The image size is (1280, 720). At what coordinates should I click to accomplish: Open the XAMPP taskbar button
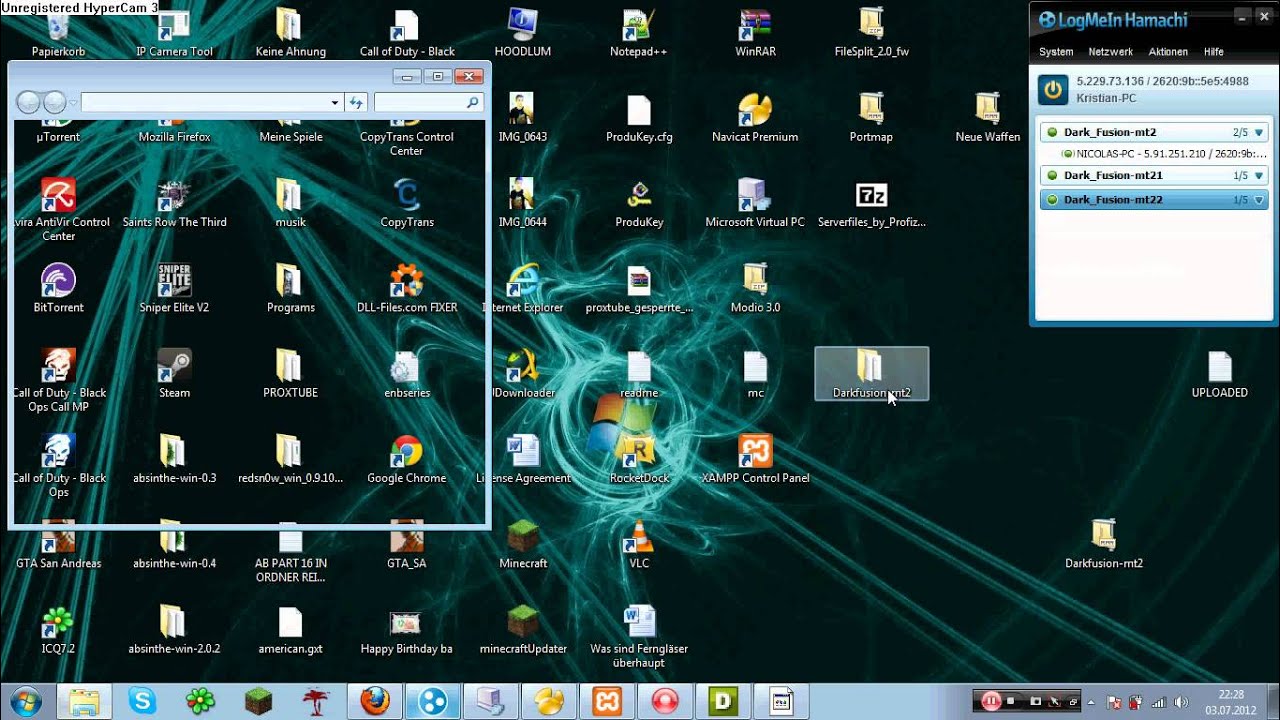click(x=607, y=701)
